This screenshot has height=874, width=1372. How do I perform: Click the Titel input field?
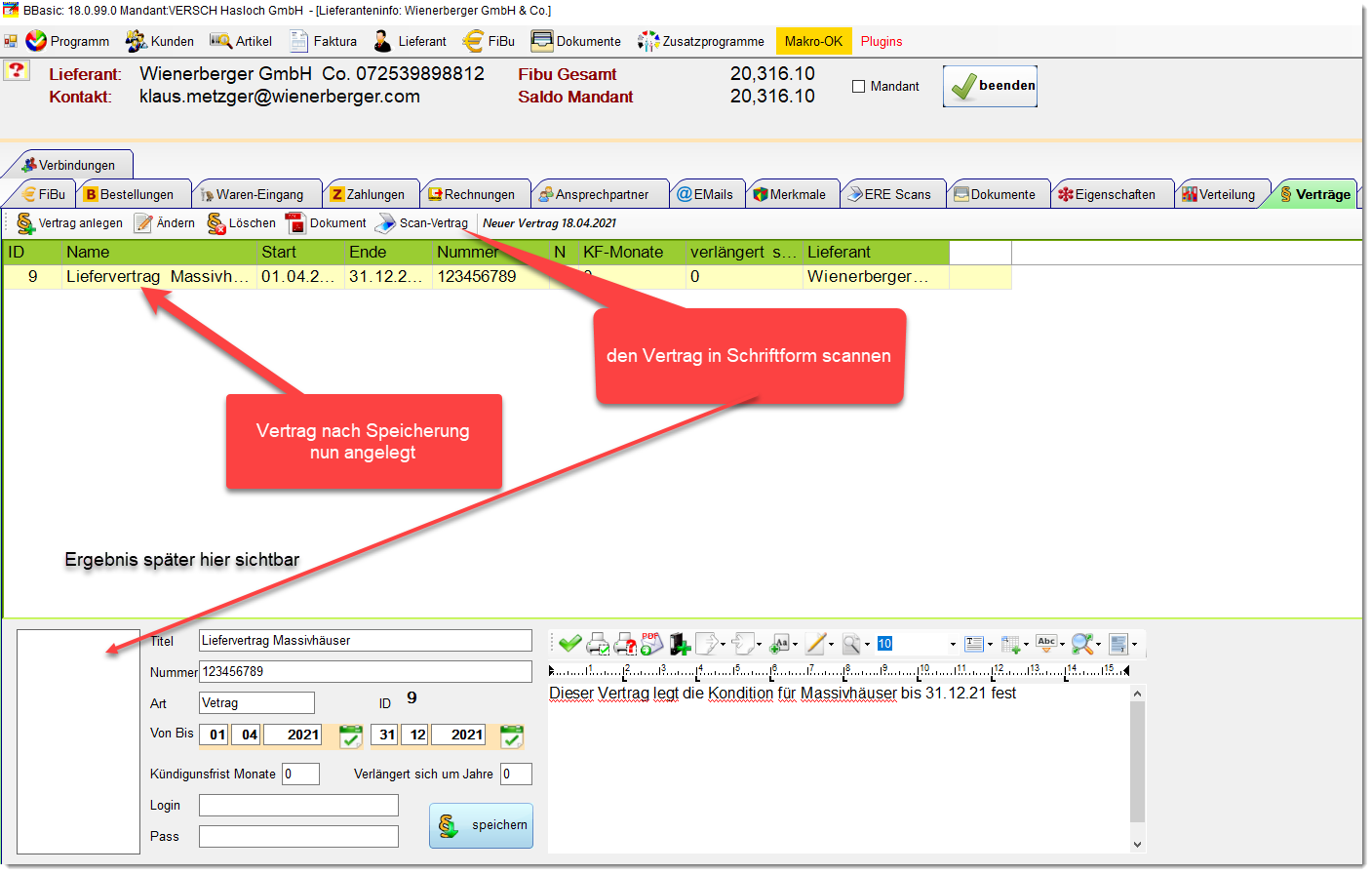(x=366, y=641)
